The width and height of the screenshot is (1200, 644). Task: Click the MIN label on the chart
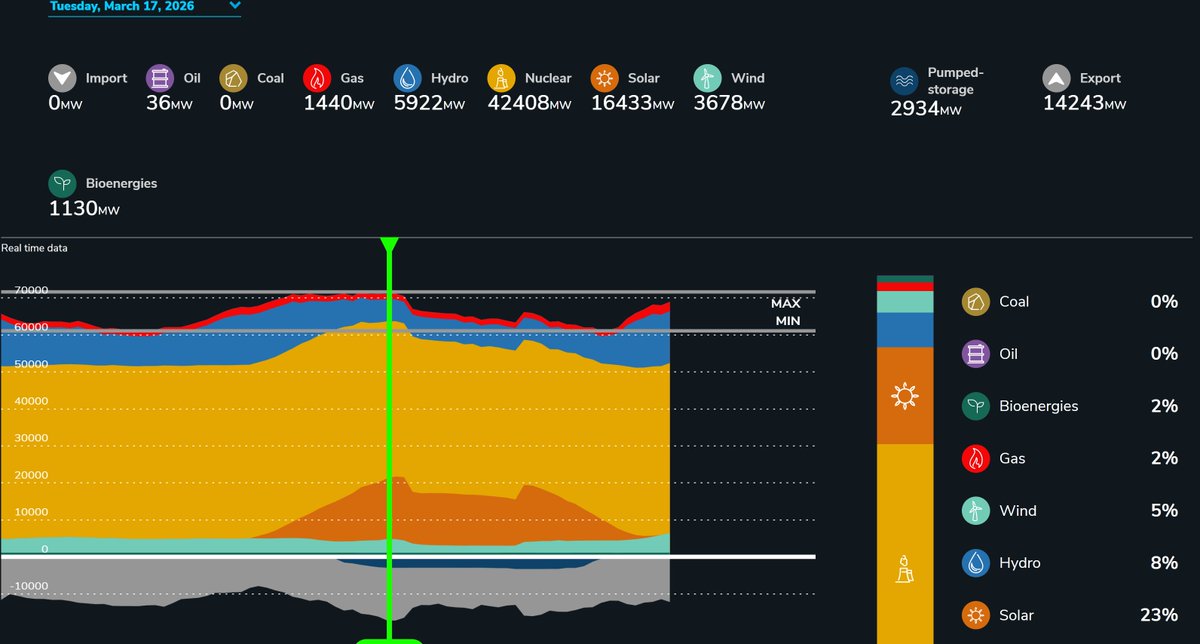(x=788, y=321)
